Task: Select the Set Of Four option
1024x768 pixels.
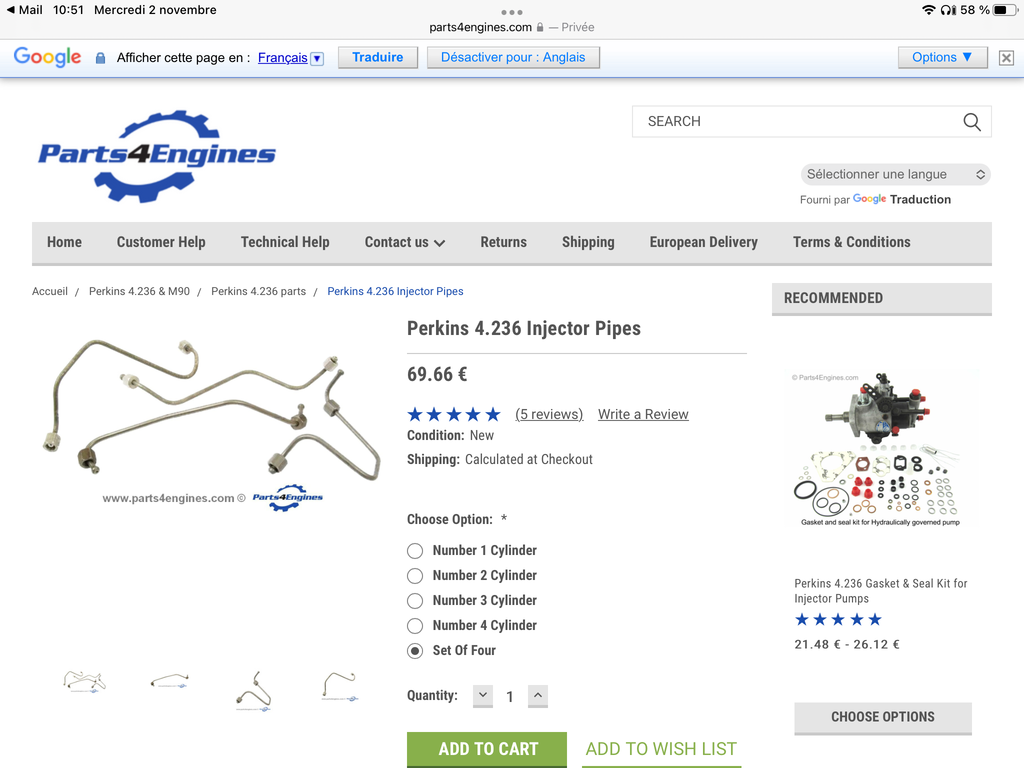Action: click(415, 651)
